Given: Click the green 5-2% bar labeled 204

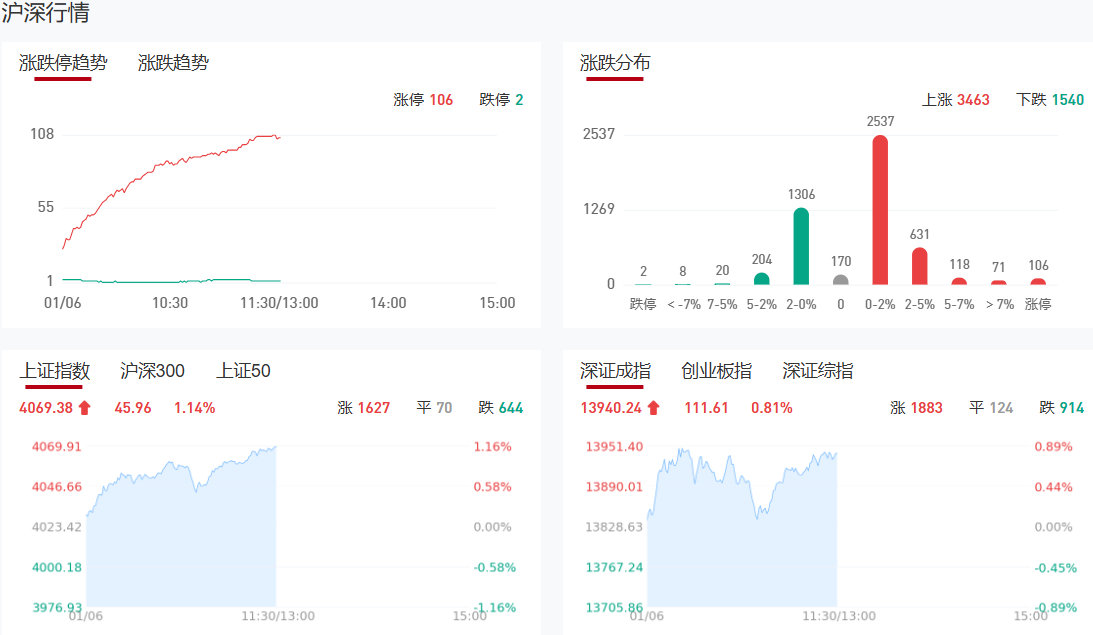Looking at the screenshot, I should pos(762,279).
